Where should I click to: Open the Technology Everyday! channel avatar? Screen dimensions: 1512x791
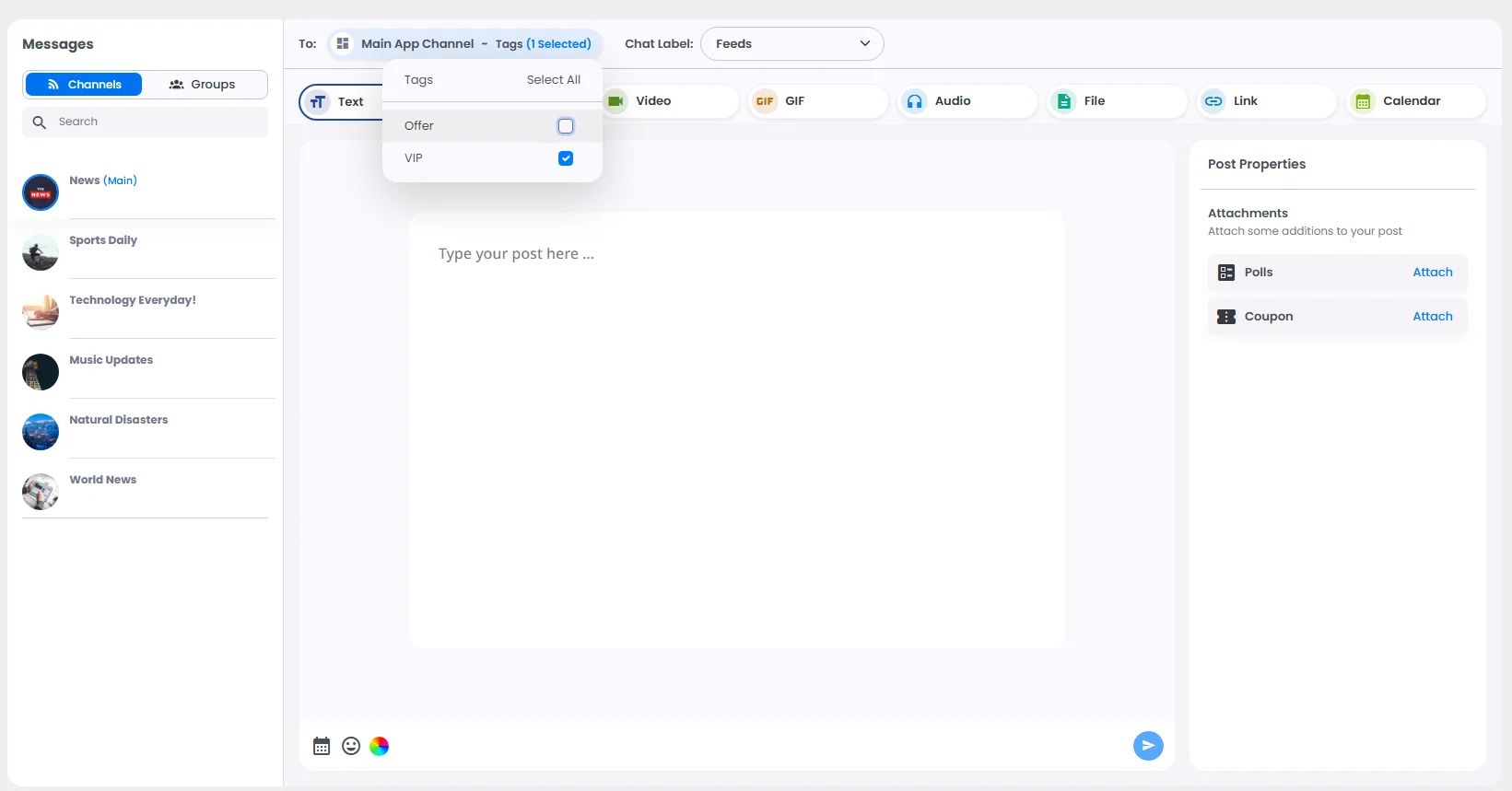pyautogui.click(x=41, y=312)
